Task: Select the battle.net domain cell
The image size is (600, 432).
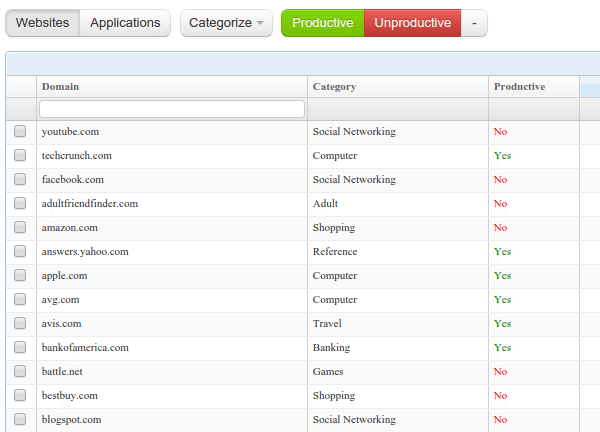Action: click(x=172, y=372)
